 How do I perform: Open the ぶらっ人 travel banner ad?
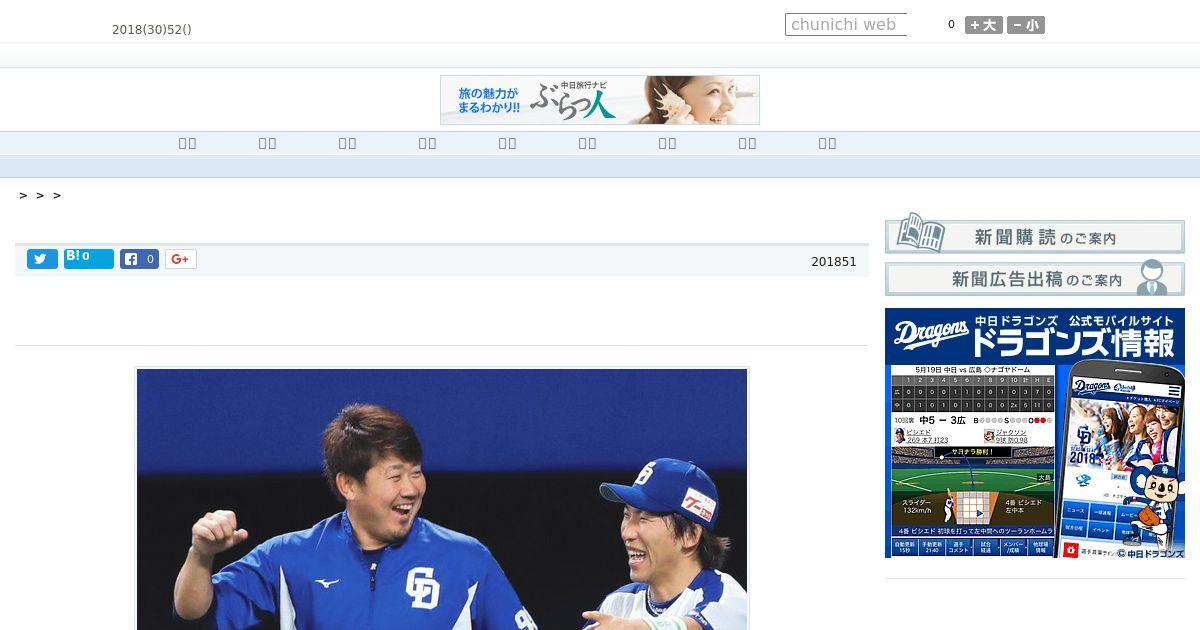coord(600,100)
